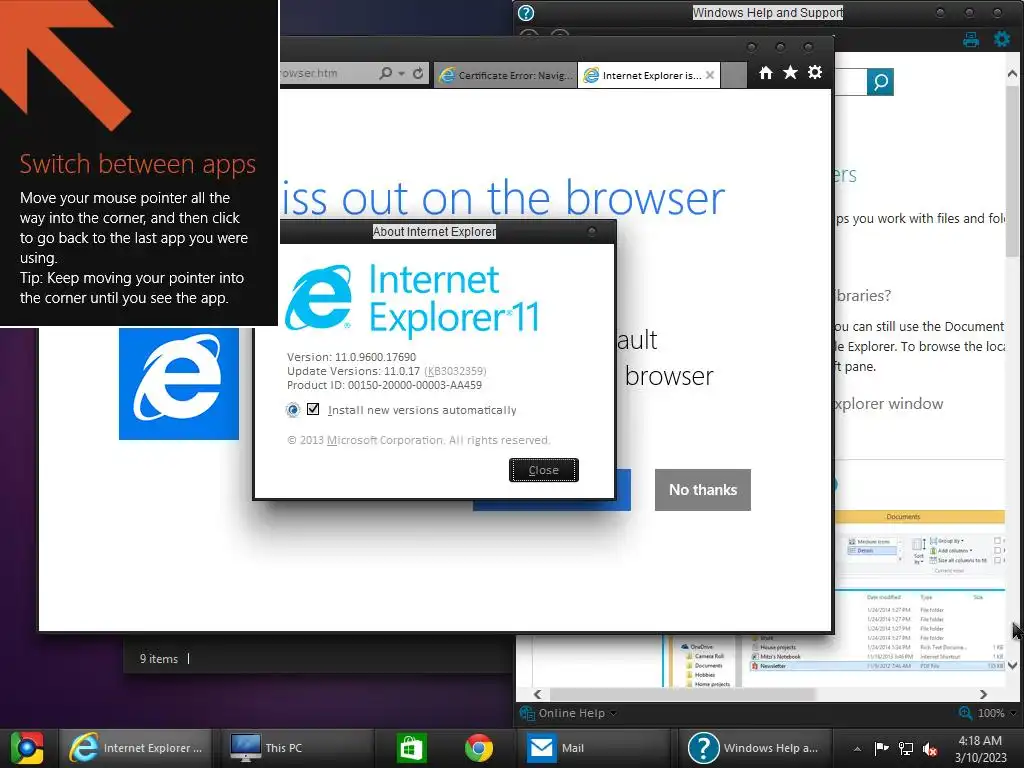Click Help window scroll up arrow
Screen dimensions: 1024x768
click(x=1012, y=74)
